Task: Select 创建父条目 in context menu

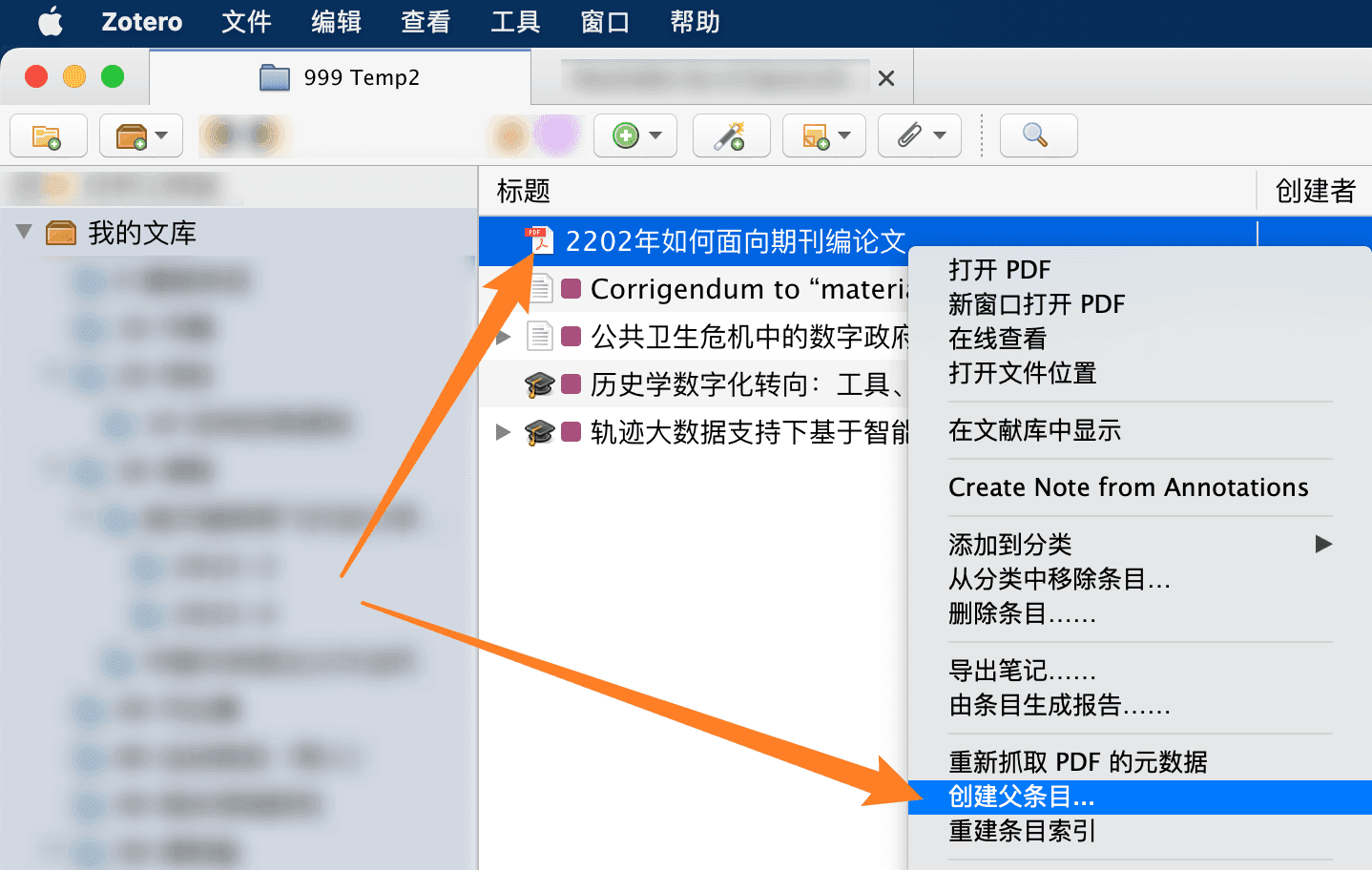Action: (x=1021, y=797)
